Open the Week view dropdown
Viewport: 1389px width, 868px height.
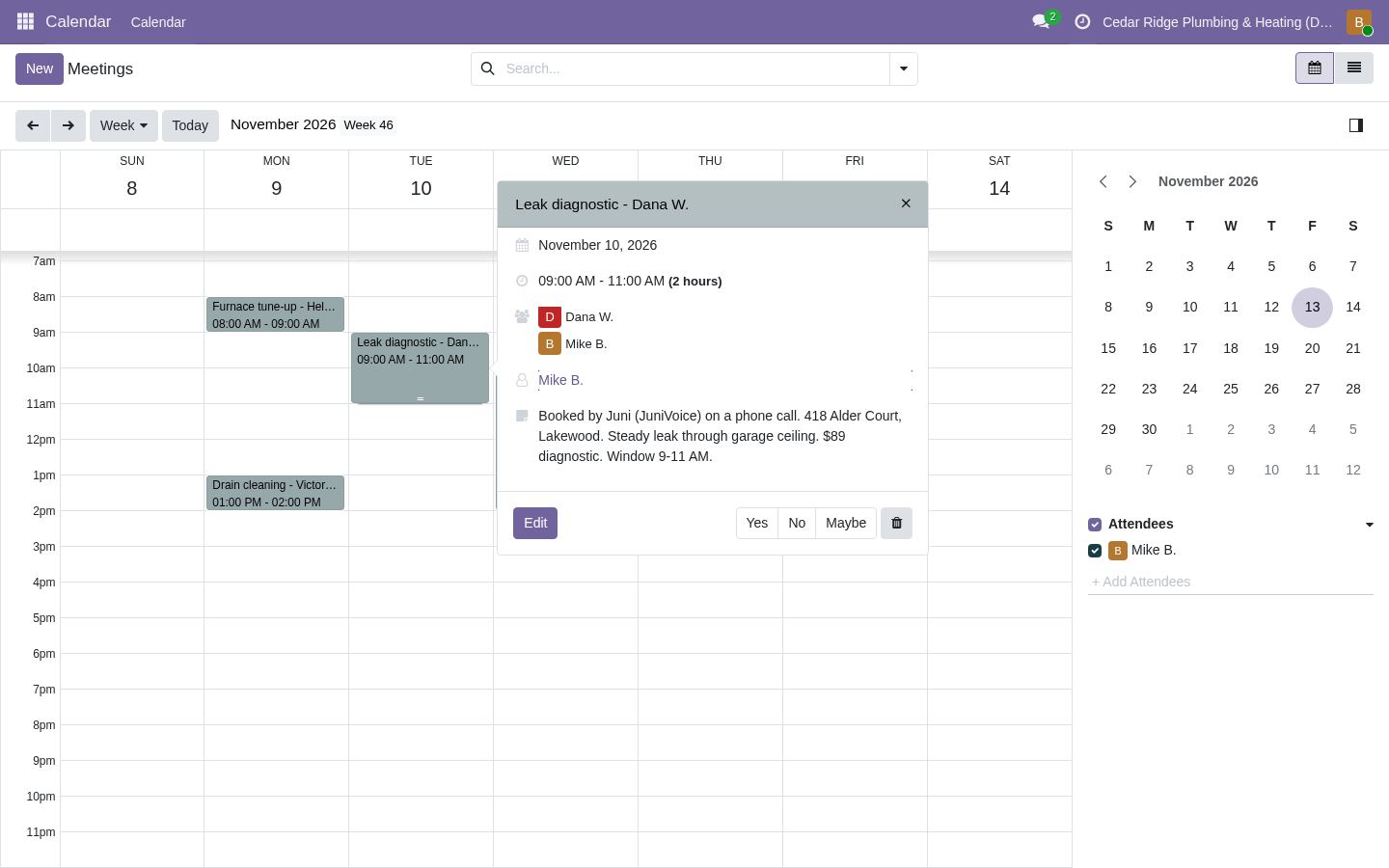[123, 125]
